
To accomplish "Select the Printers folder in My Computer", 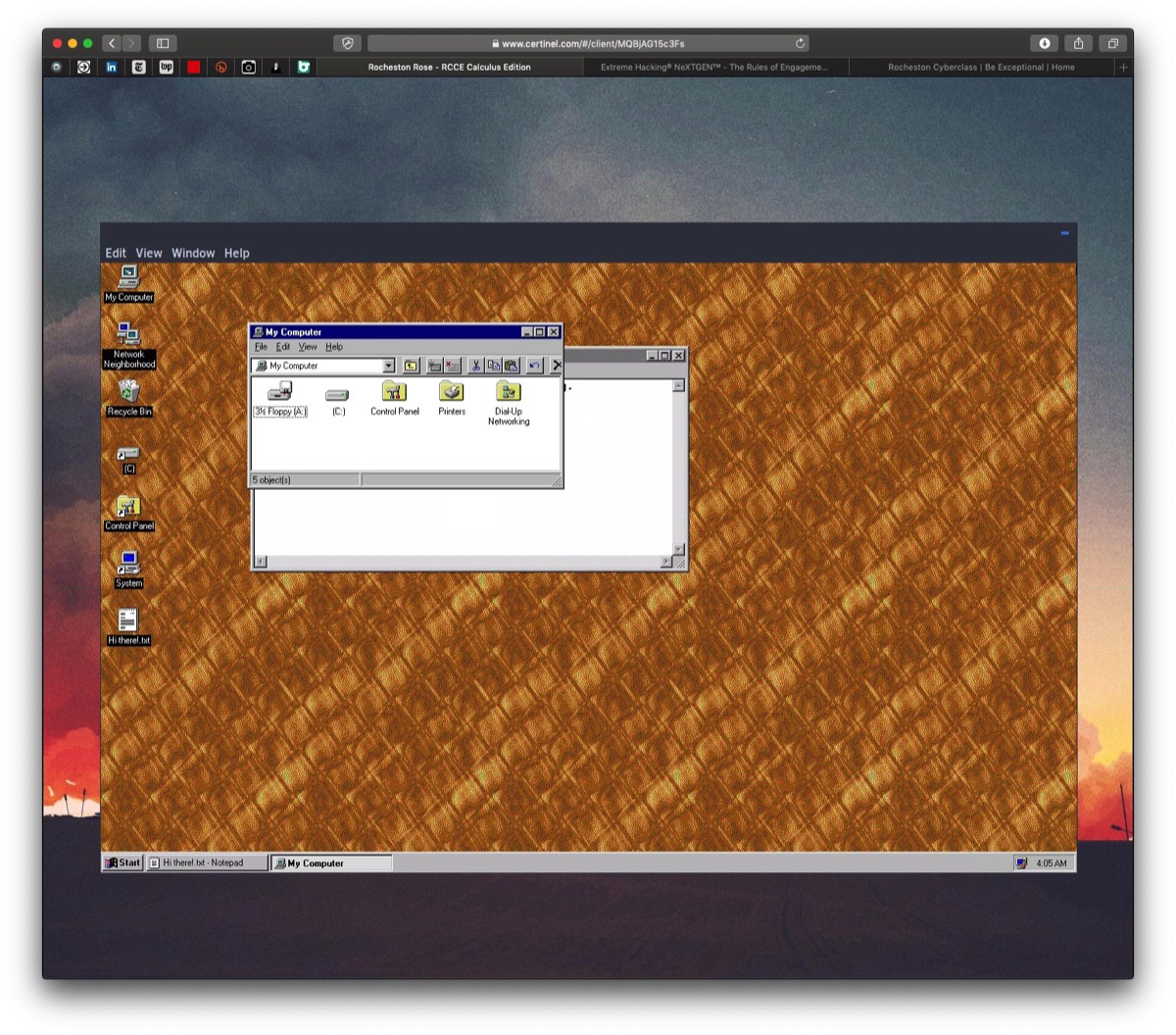I will click(452, 399).
